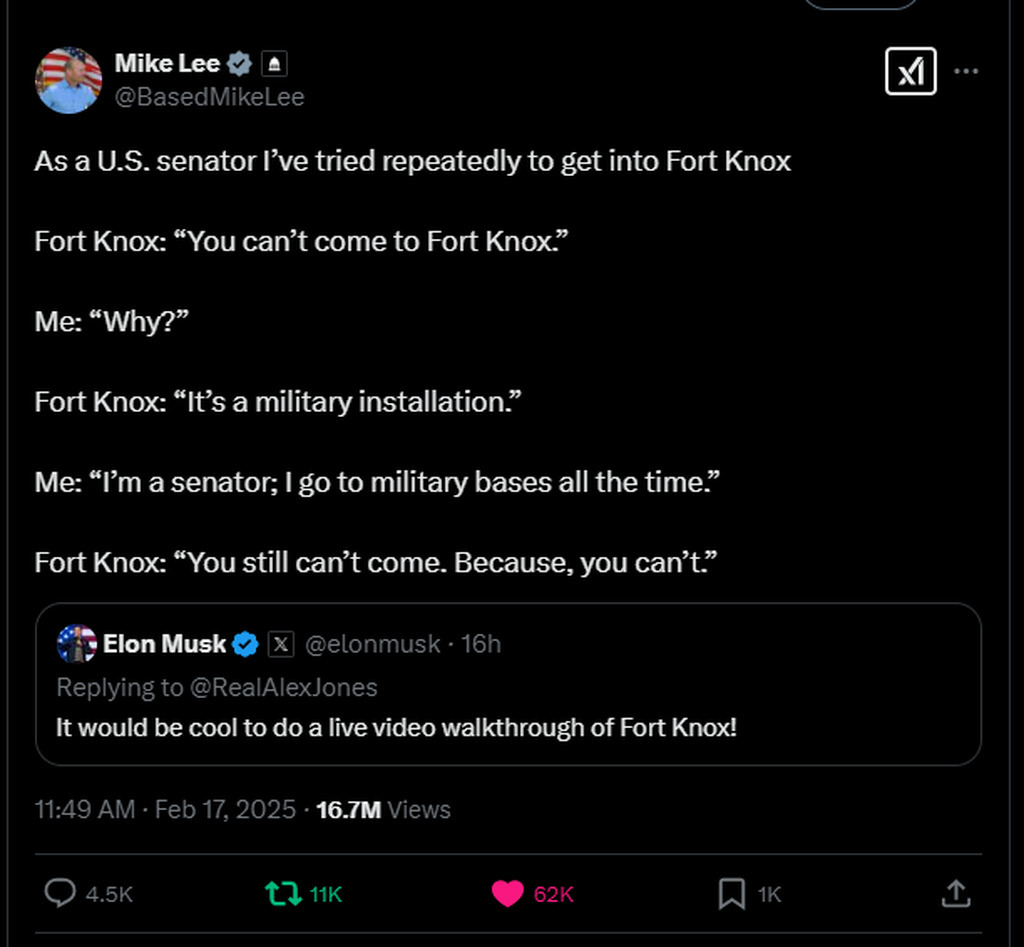Click Mike Lee's profile picture
The height and width of the screenshot is (947, 1024).
69,80
